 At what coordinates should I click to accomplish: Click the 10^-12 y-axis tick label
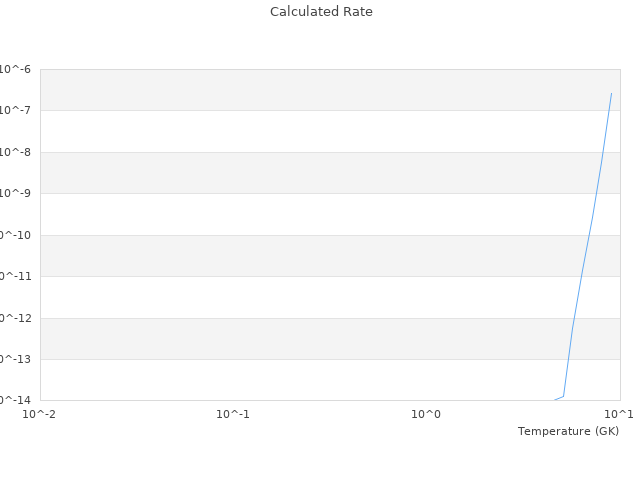coord(14,318)
